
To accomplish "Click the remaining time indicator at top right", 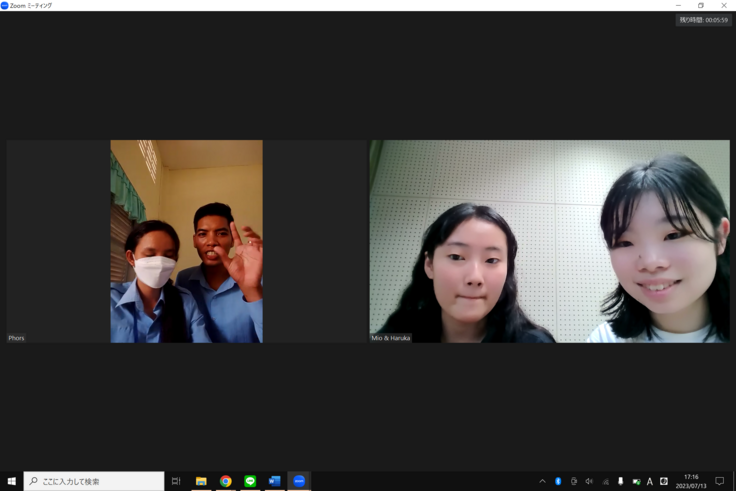I will click(x=703, y=20).
